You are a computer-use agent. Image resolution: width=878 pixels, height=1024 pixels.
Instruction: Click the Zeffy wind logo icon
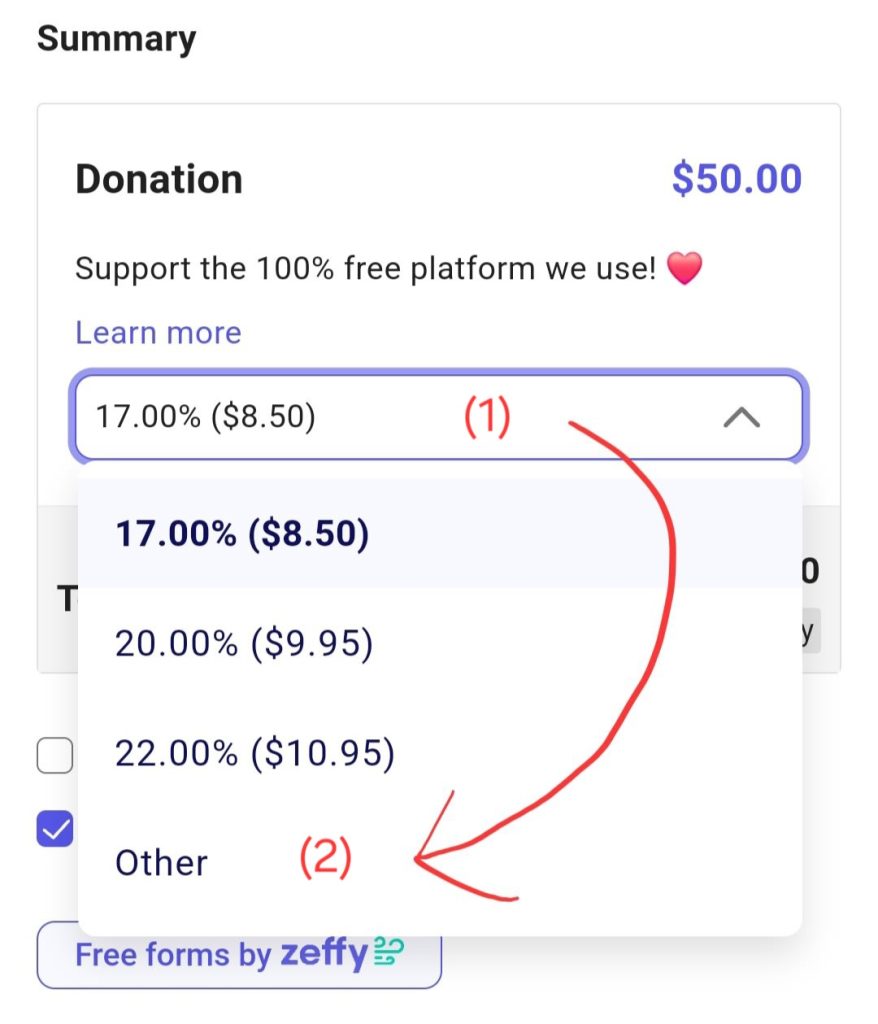tap(389, 951)
